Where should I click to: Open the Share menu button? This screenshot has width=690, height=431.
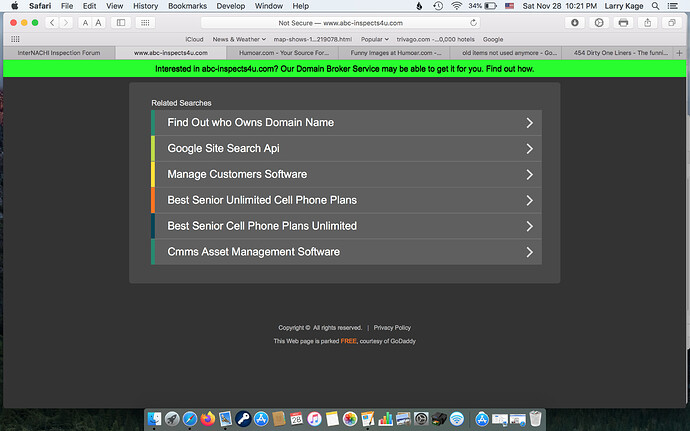647,22
